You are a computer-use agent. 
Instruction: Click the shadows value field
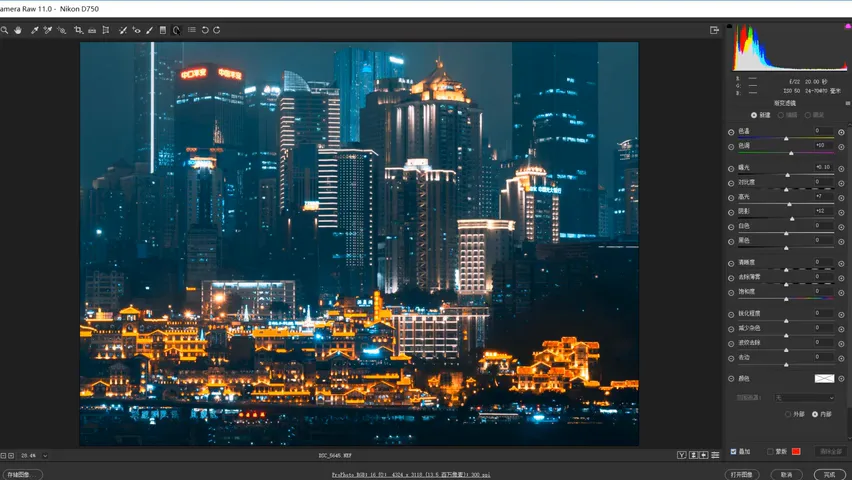click(x=823, y=211)
